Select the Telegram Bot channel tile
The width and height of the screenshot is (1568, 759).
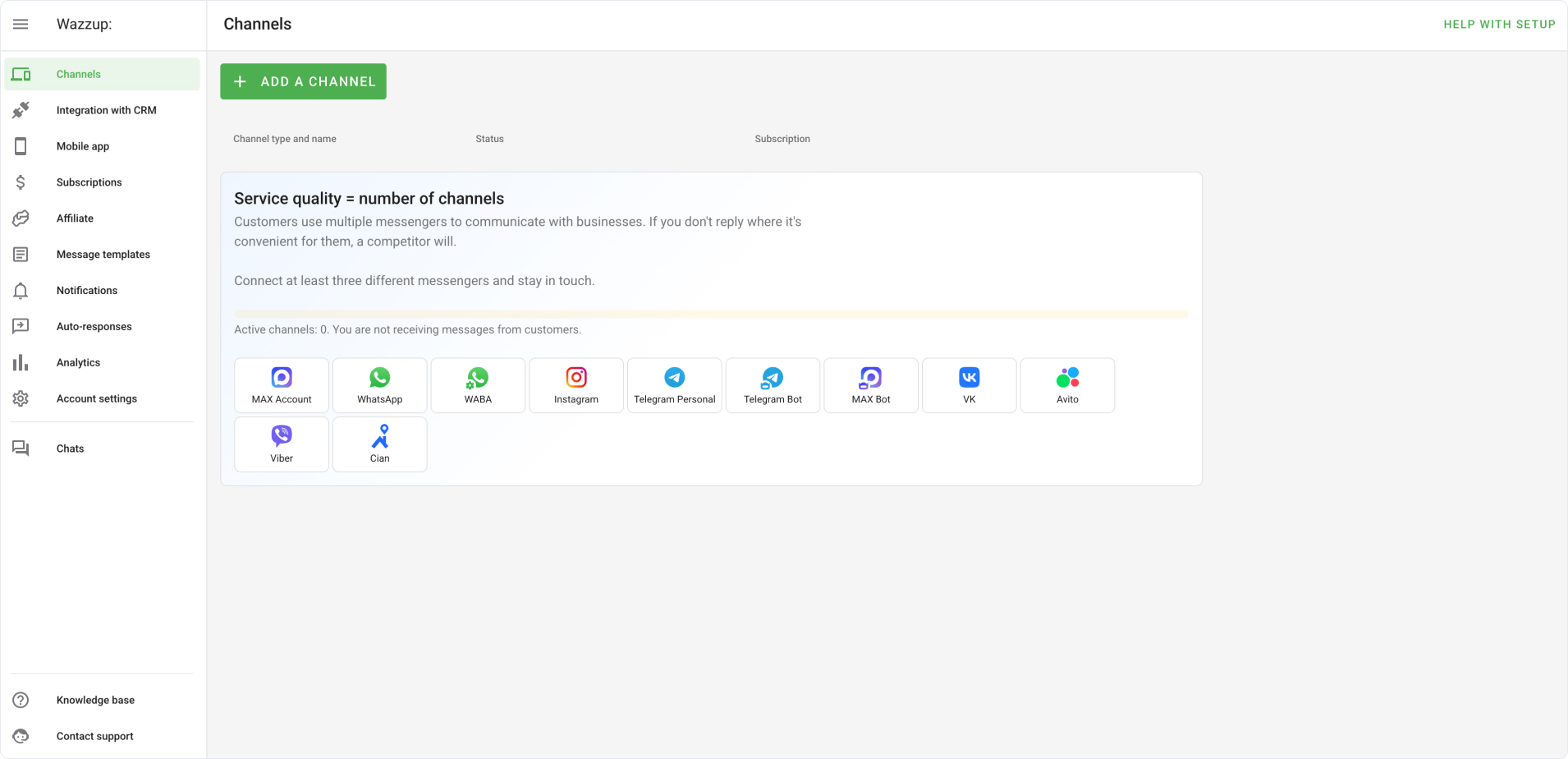click(773, 385)
